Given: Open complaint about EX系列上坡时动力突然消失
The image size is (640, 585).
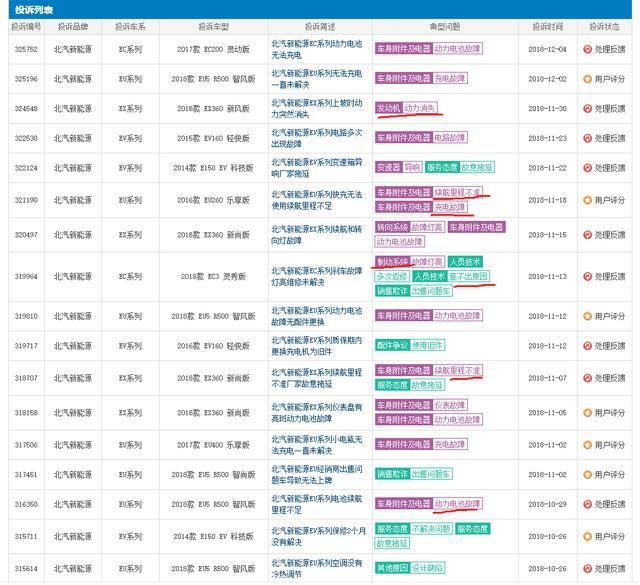Looking at the screenshot, I should click(317, 109).
